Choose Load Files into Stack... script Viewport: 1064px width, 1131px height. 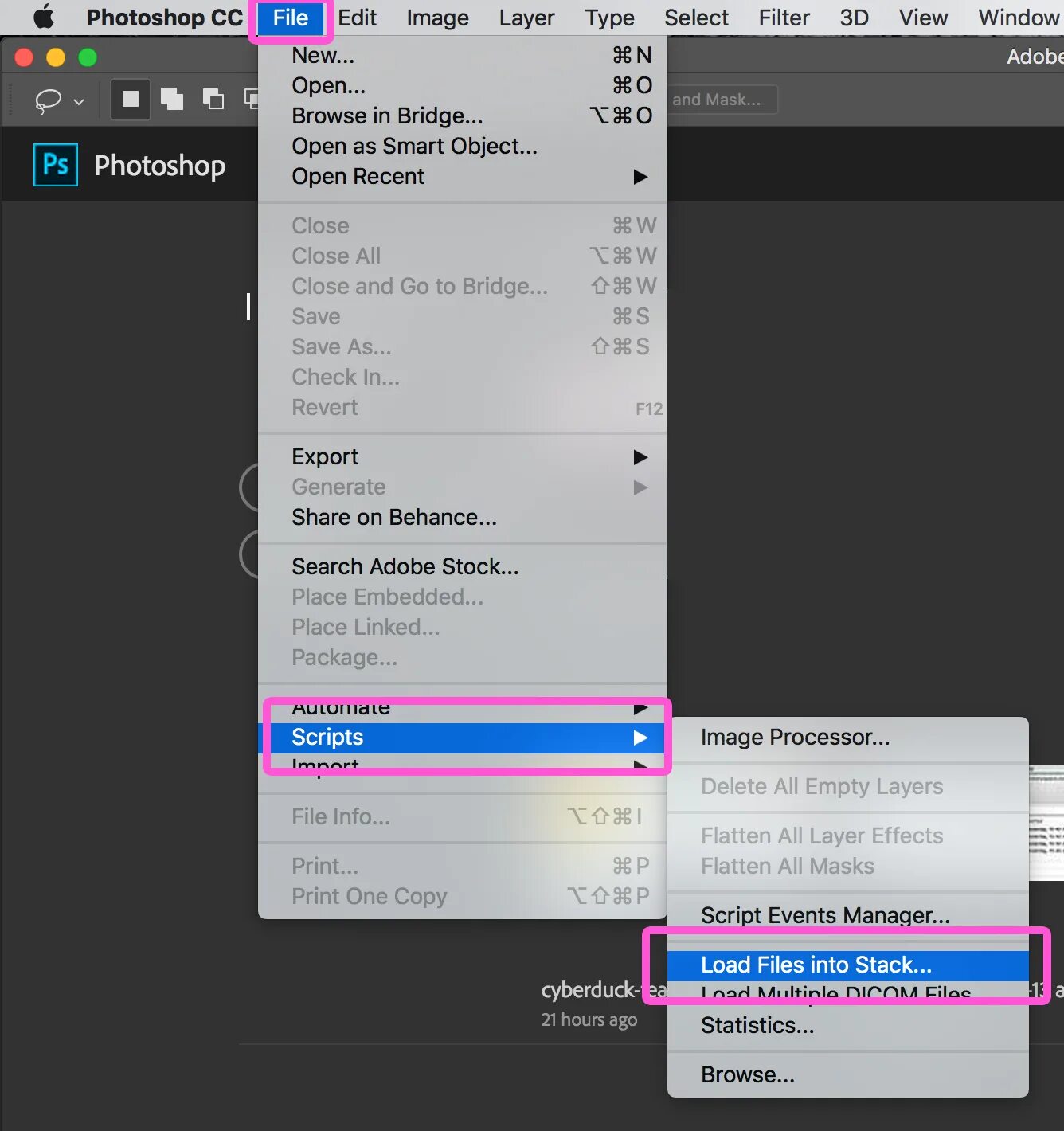[x=848, y=965]
